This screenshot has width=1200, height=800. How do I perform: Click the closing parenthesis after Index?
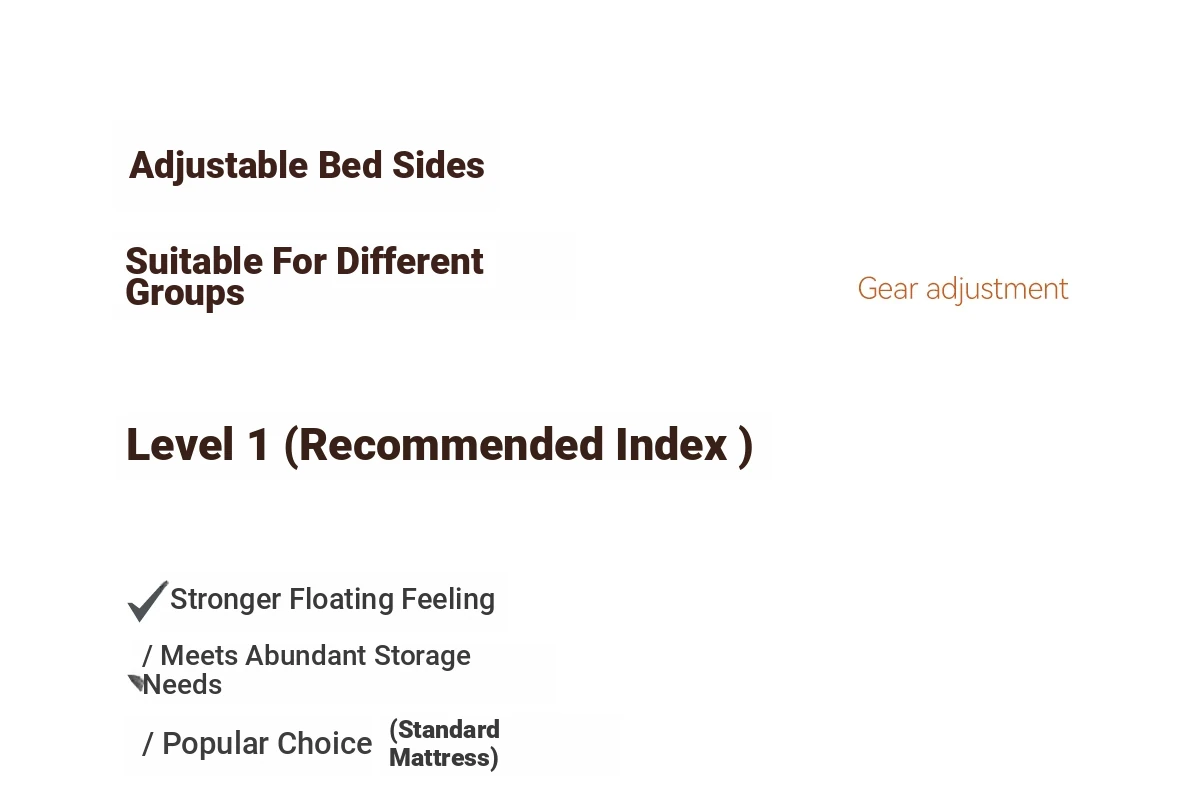(745, 446)
